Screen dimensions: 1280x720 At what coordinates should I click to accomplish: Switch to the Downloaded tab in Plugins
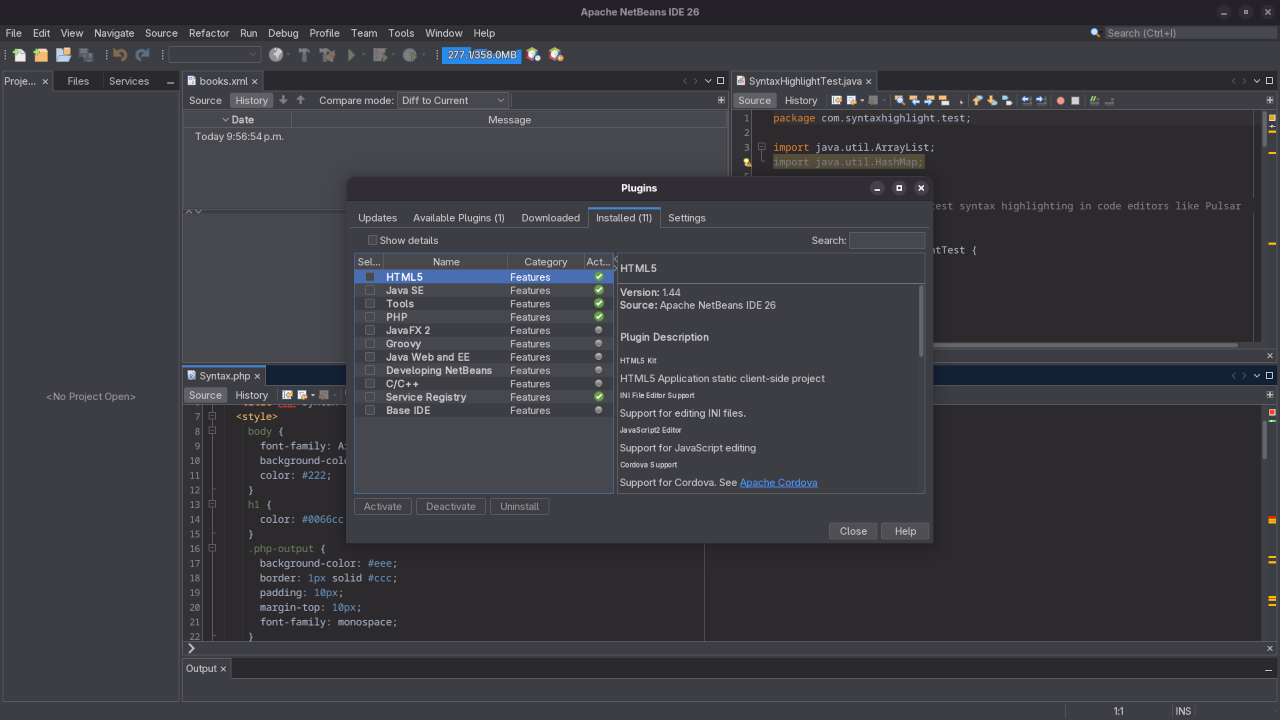point(551,218)
